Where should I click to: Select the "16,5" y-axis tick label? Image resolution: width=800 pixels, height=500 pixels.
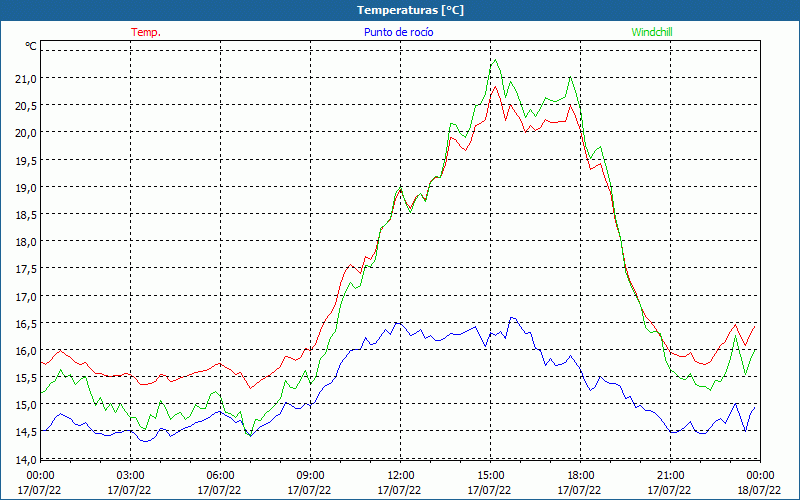tap(25, 324)
